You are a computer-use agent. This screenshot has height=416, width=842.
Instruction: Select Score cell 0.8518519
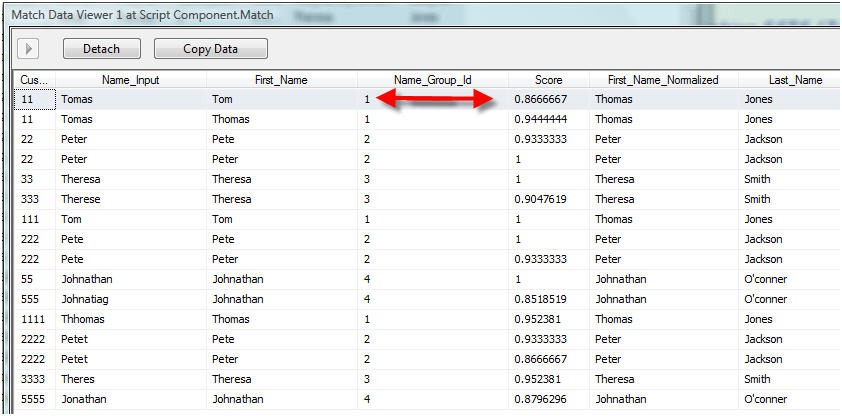click(549, 299)
